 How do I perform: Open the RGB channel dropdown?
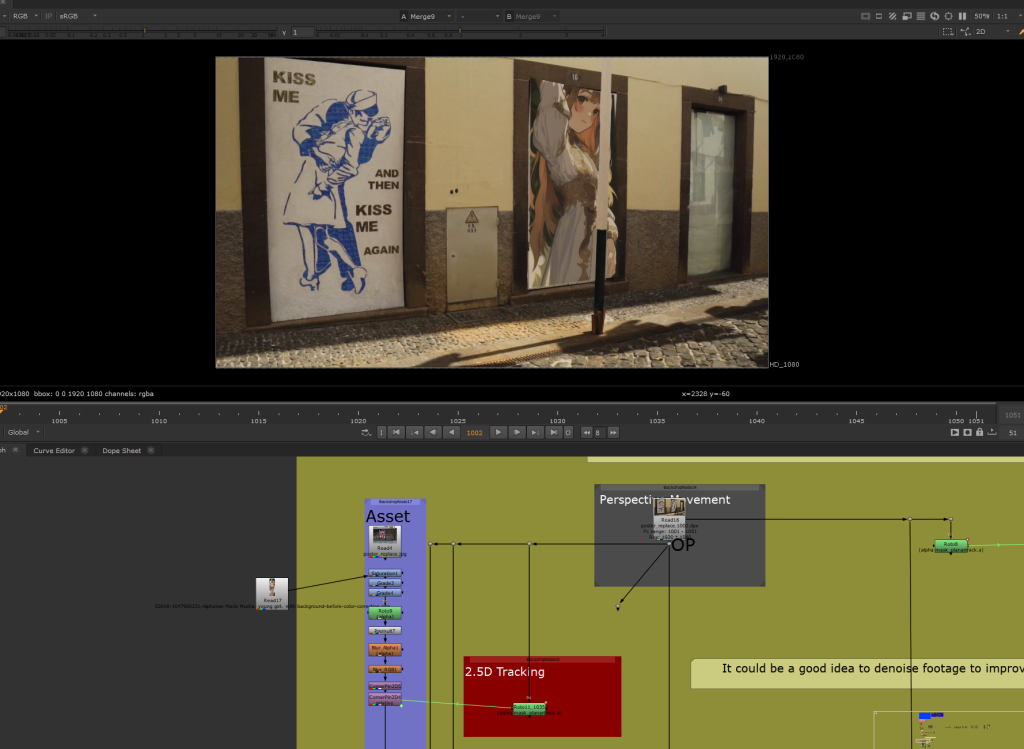[x=25, y=16]
